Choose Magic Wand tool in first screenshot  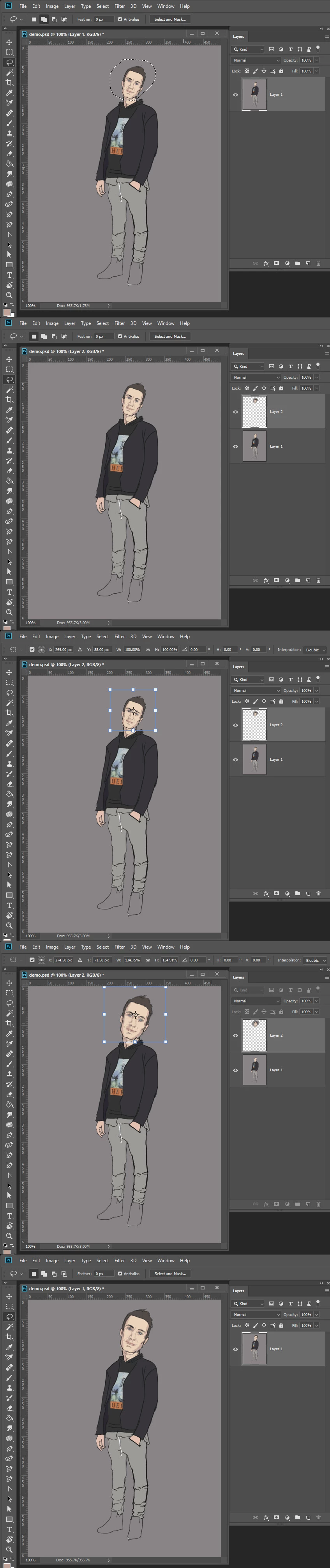[9, 72]
